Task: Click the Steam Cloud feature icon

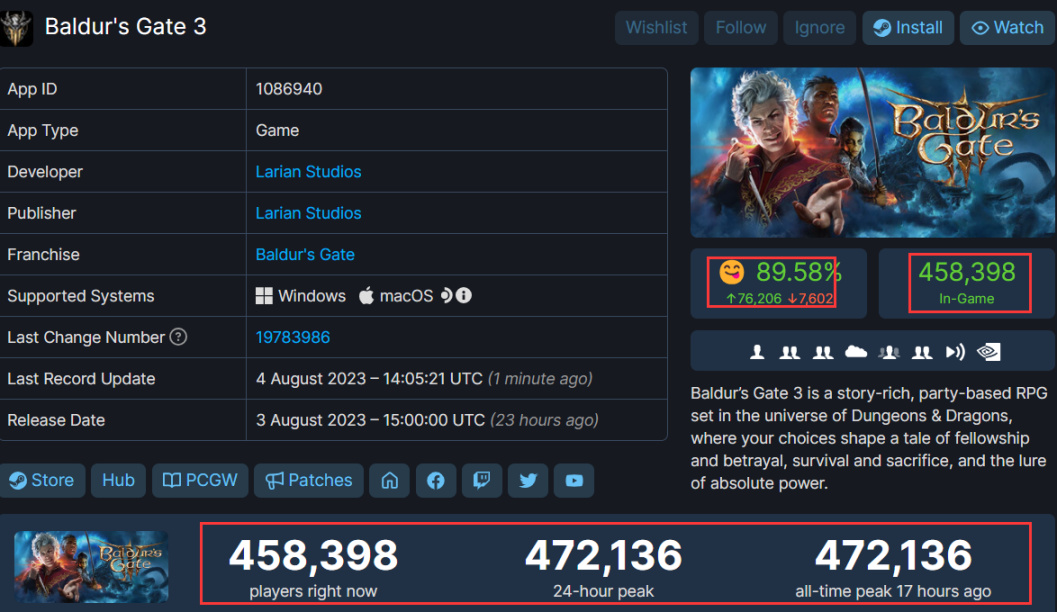Action: pyautogui.click(x=856, y=352)
